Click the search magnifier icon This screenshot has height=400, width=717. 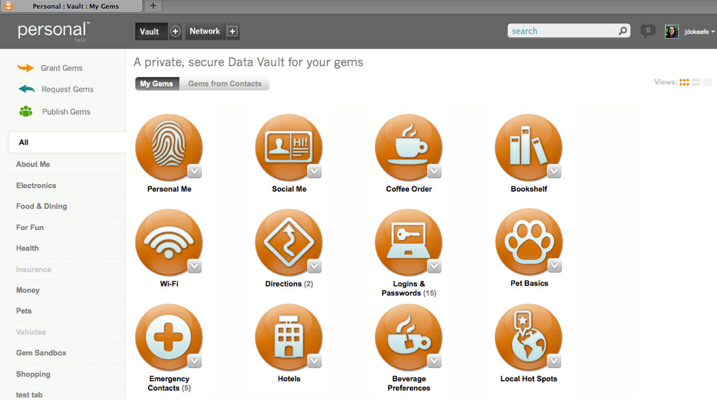tap(622, 31)
